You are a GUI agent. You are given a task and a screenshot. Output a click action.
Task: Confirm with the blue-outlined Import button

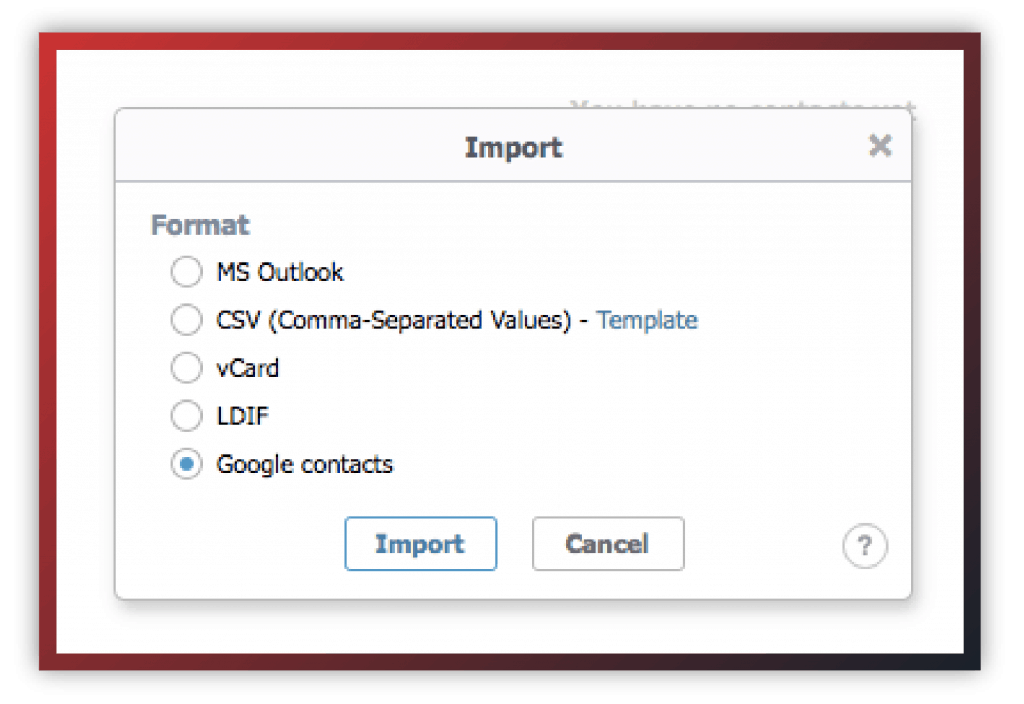click(421, 544)
